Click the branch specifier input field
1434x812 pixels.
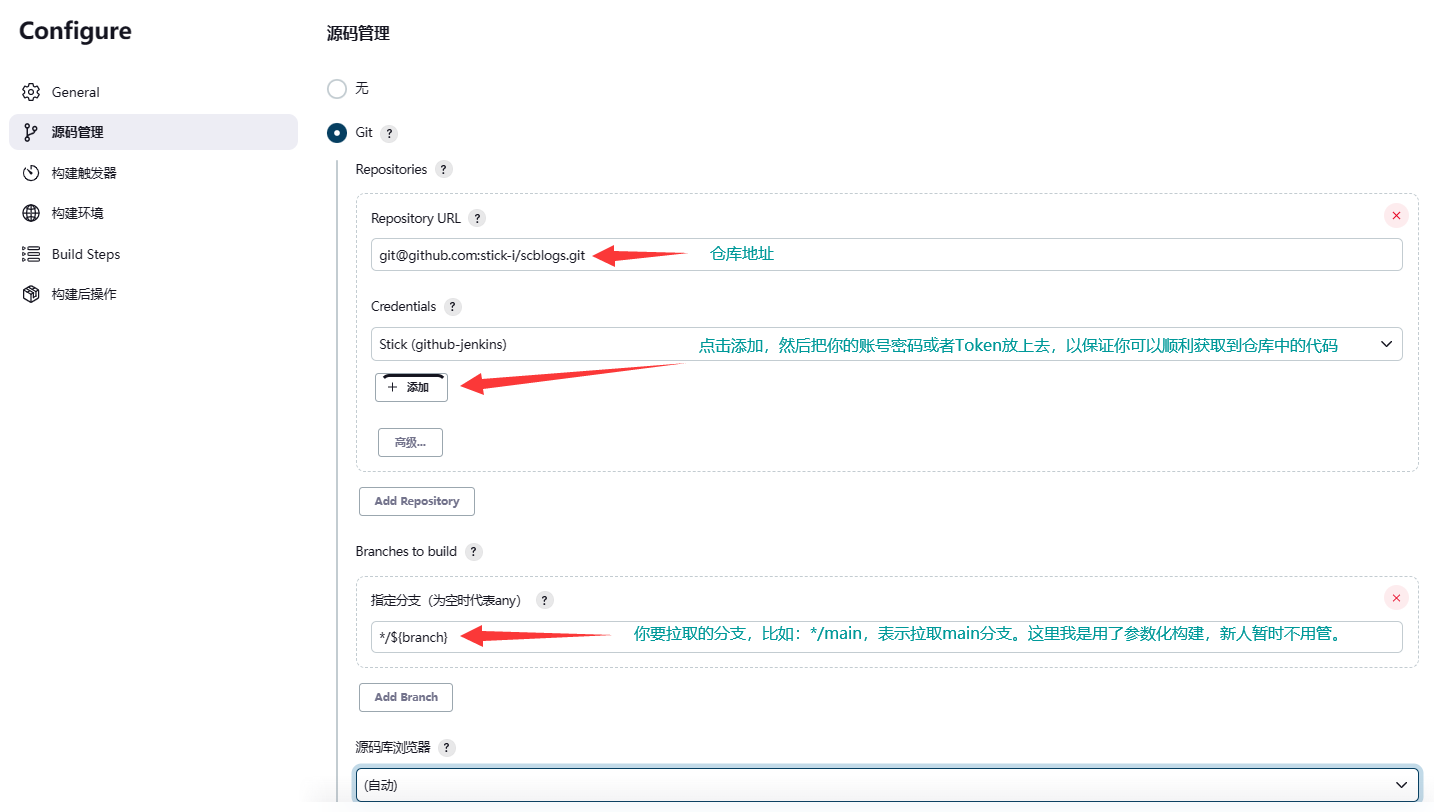886,637
